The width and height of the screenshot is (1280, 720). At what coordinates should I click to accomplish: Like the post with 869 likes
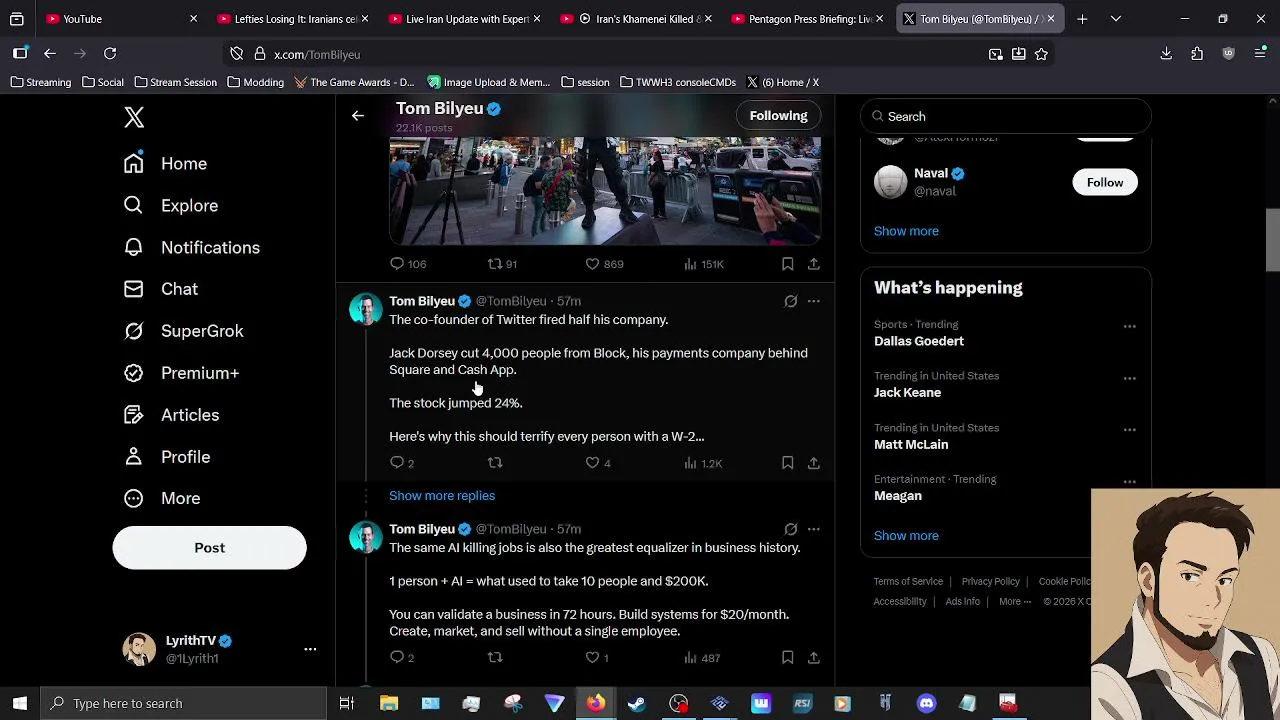click(604, 264)
